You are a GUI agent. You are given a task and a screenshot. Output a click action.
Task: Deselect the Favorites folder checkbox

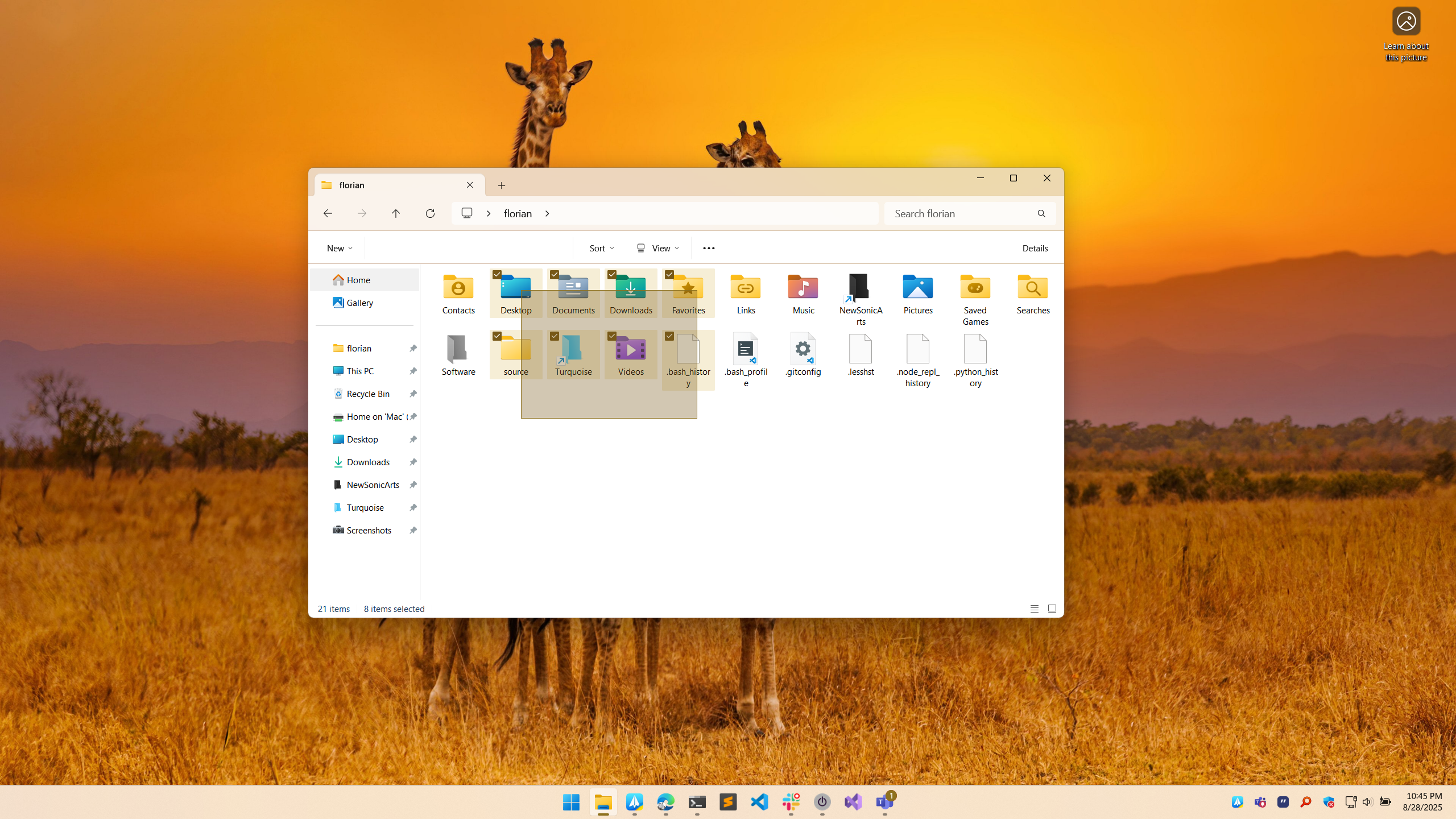(669, 275)
